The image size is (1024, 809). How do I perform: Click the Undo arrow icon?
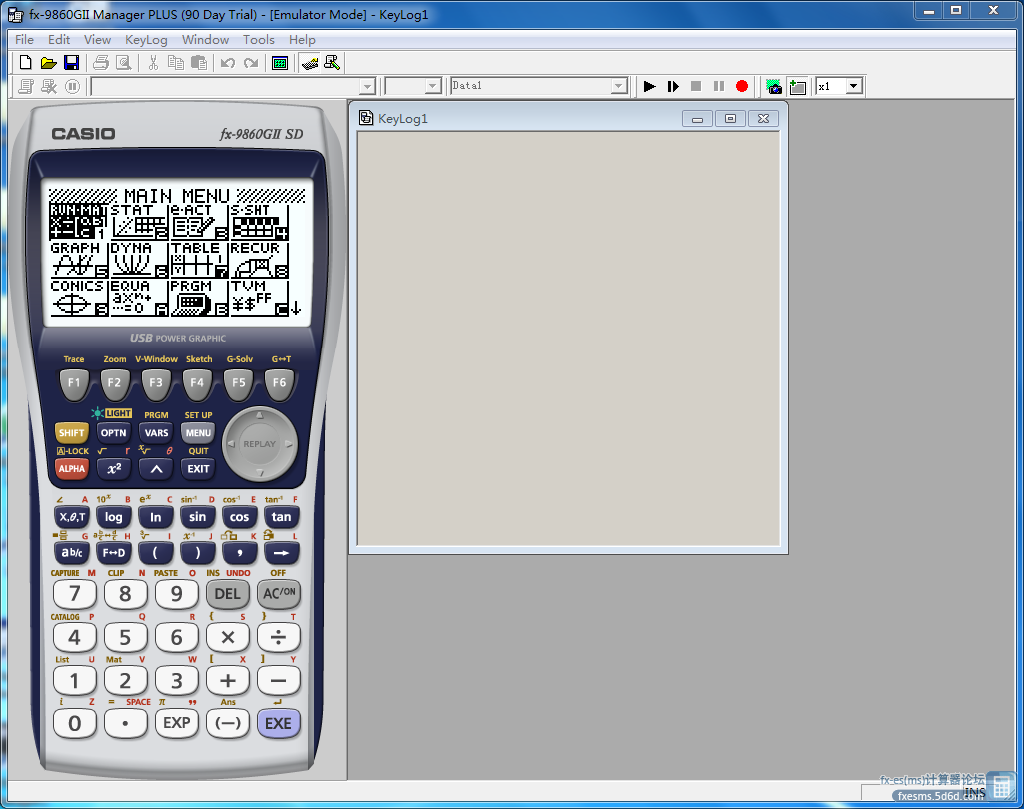227,63
